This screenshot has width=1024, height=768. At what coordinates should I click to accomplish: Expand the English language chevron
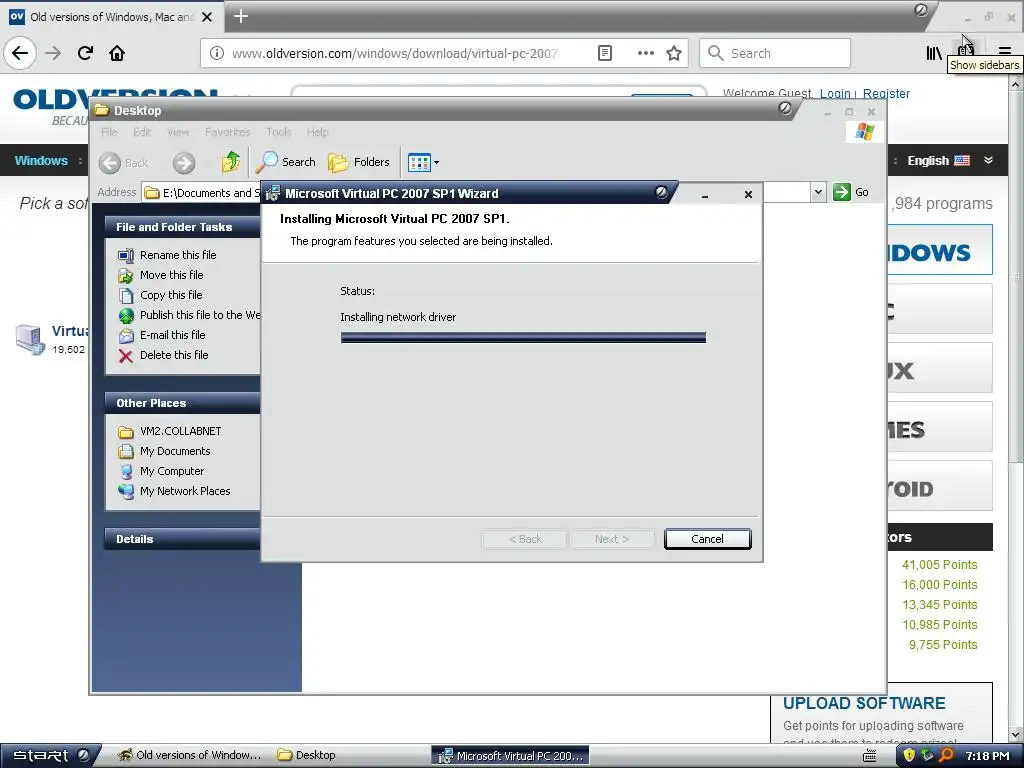(988, 160)
